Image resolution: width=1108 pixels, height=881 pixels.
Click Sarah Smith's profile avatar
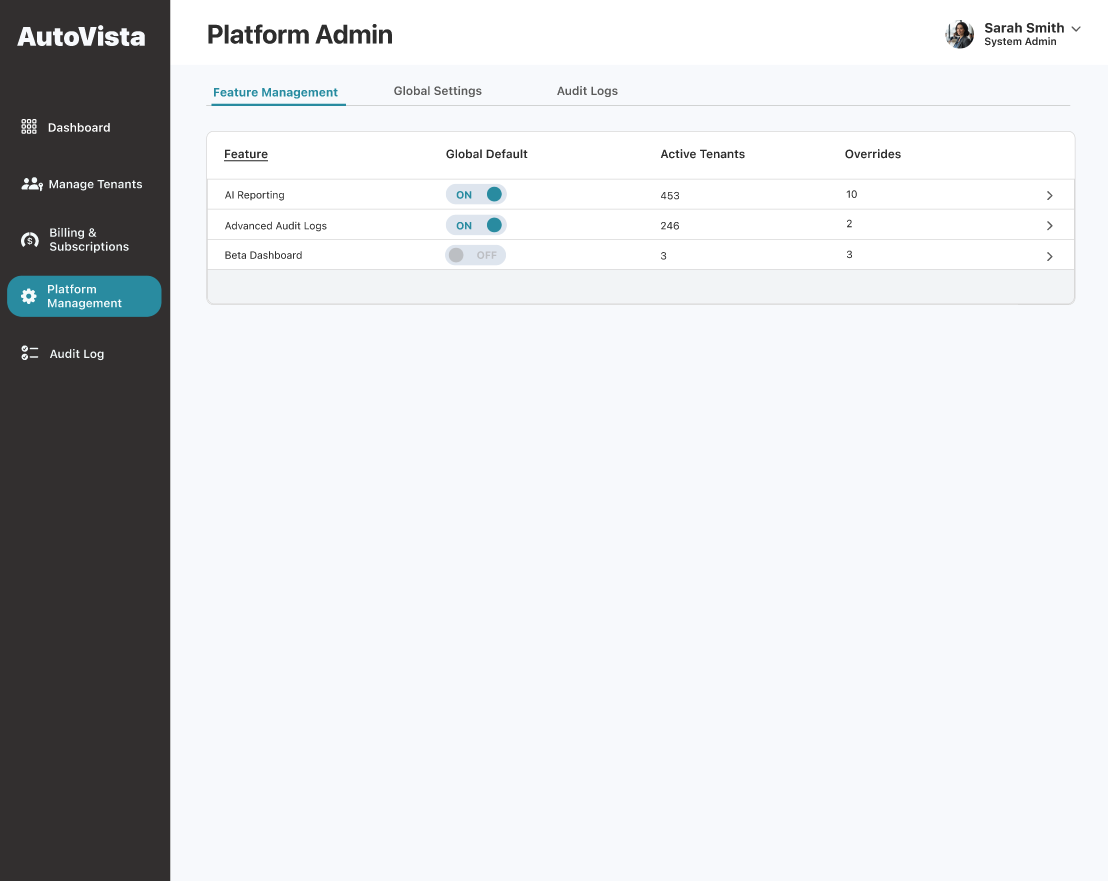[959, 34]
